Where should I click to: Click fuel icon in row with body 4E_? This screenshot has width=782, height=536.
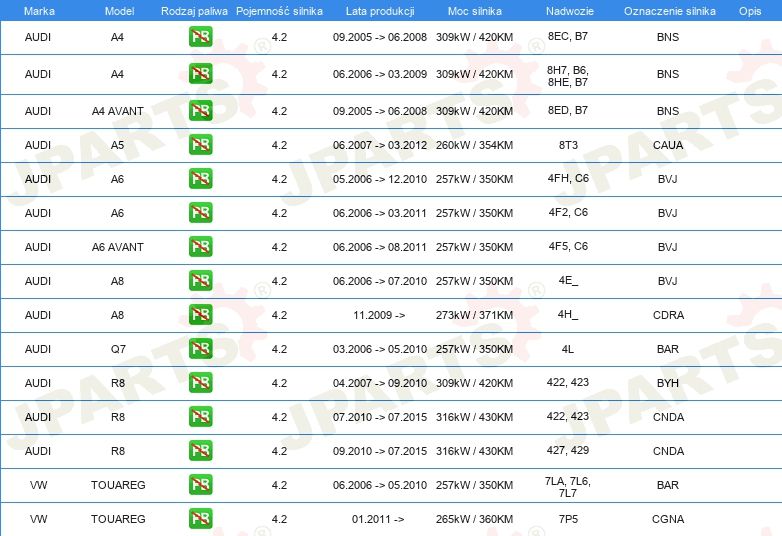pyautogui.click(x=200, y=281)
